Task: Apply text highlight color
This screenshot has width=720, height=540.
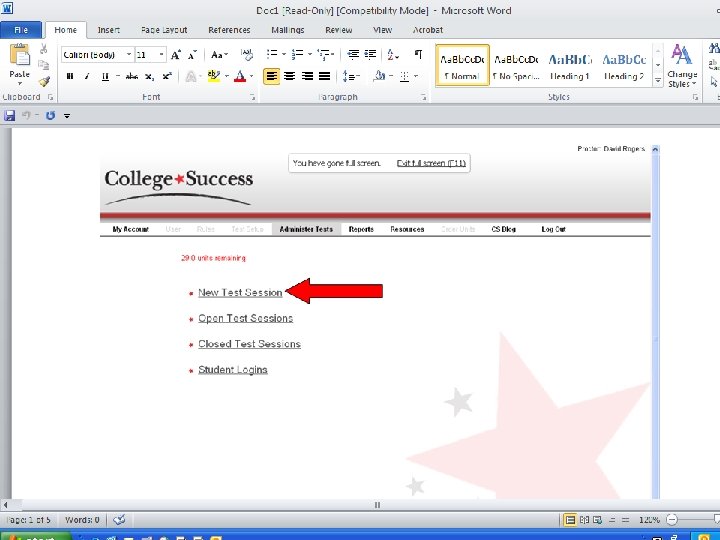Action: coord(214,76)
